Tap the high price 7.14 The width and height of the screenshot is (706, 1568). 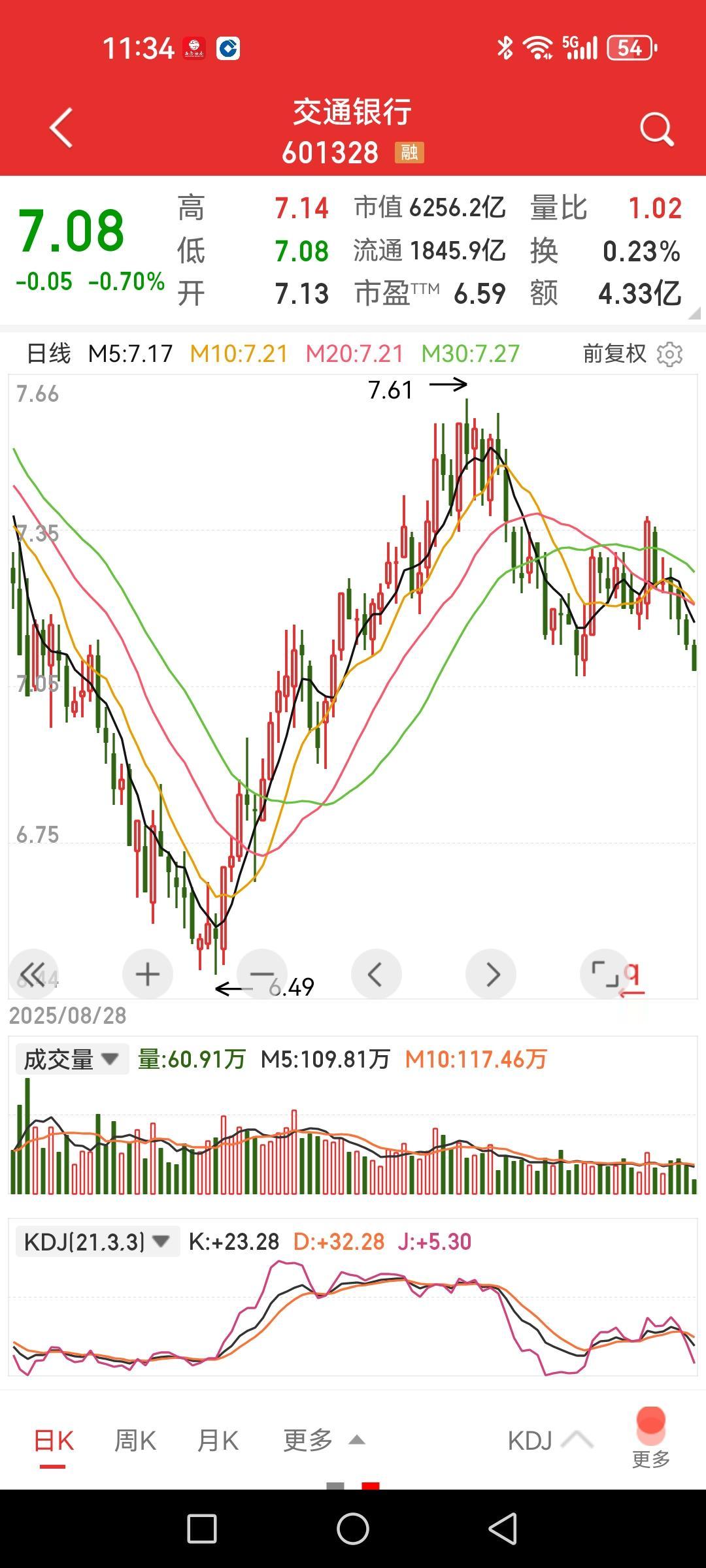tap(301, 208)
